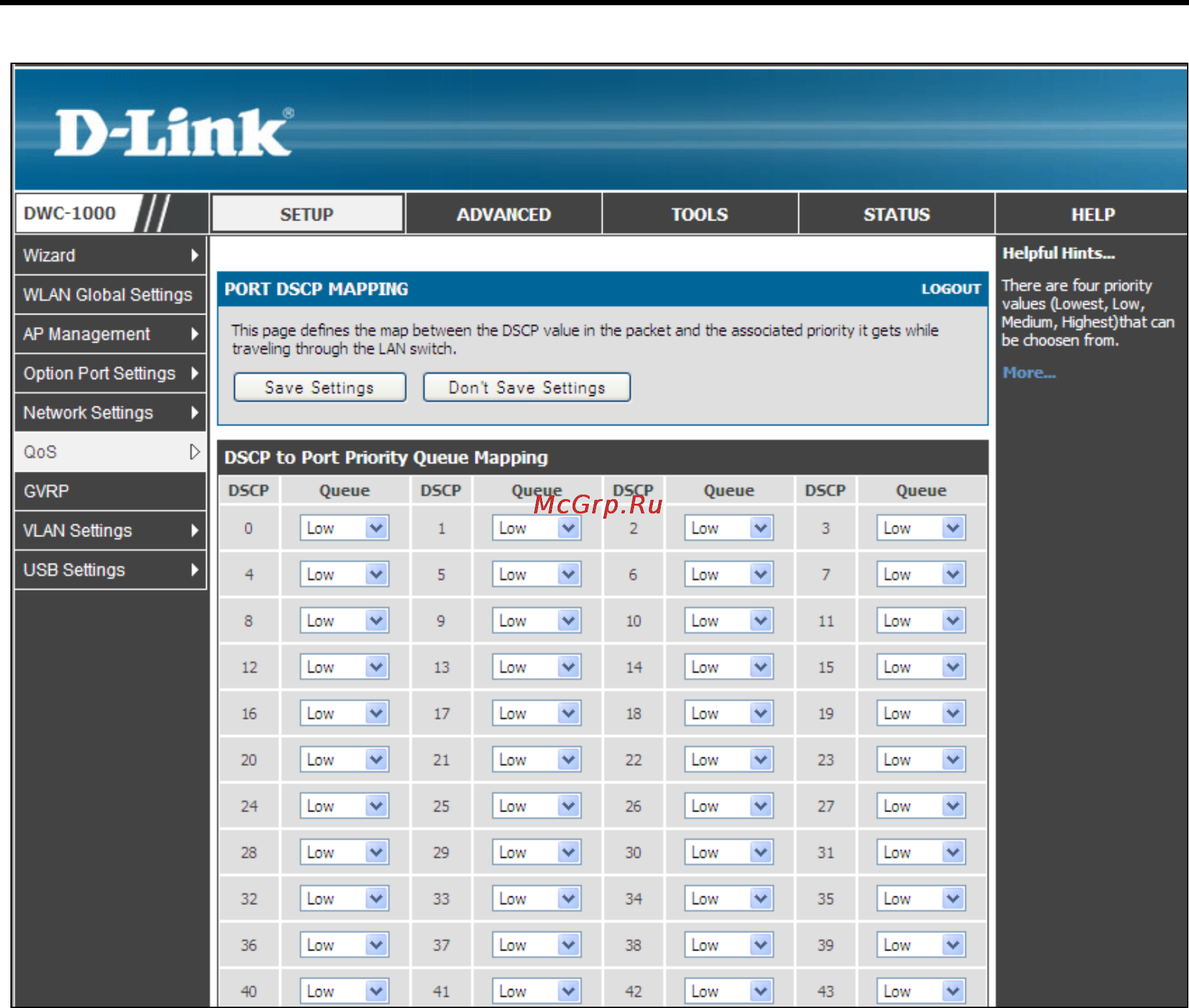Open queue dropdown for DSCP 30
The width and height of the screenshot is (1189, 1008).
tap(729, 852)
